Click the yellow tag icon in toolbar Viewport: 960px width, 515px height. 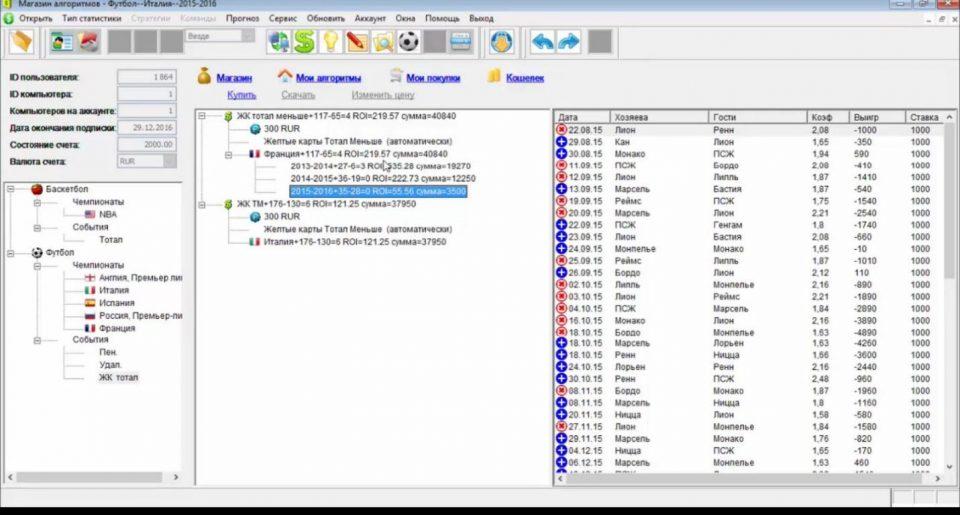20,42
